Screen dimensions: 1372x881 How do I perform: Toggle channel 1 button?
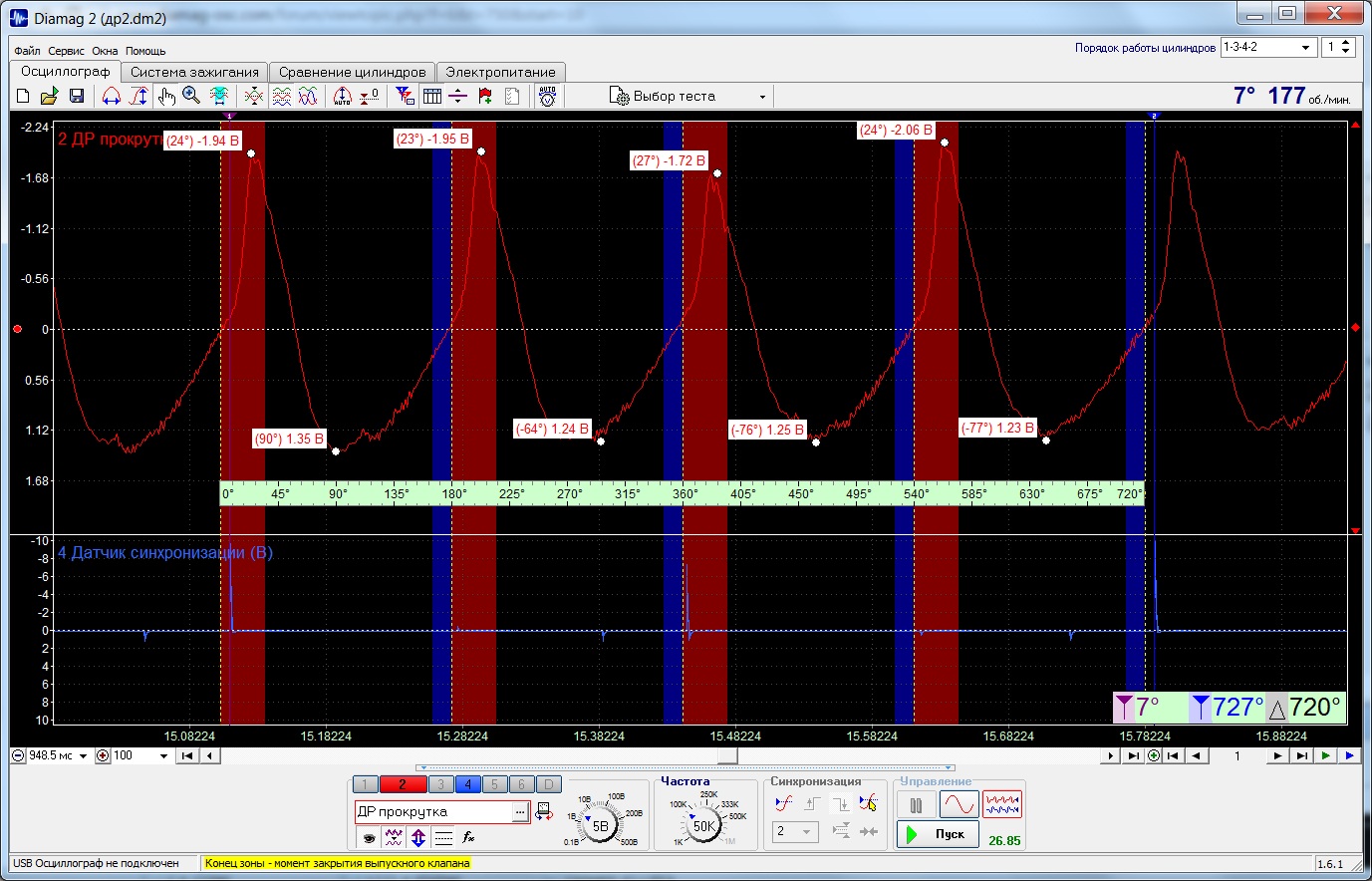click(366, 784)
